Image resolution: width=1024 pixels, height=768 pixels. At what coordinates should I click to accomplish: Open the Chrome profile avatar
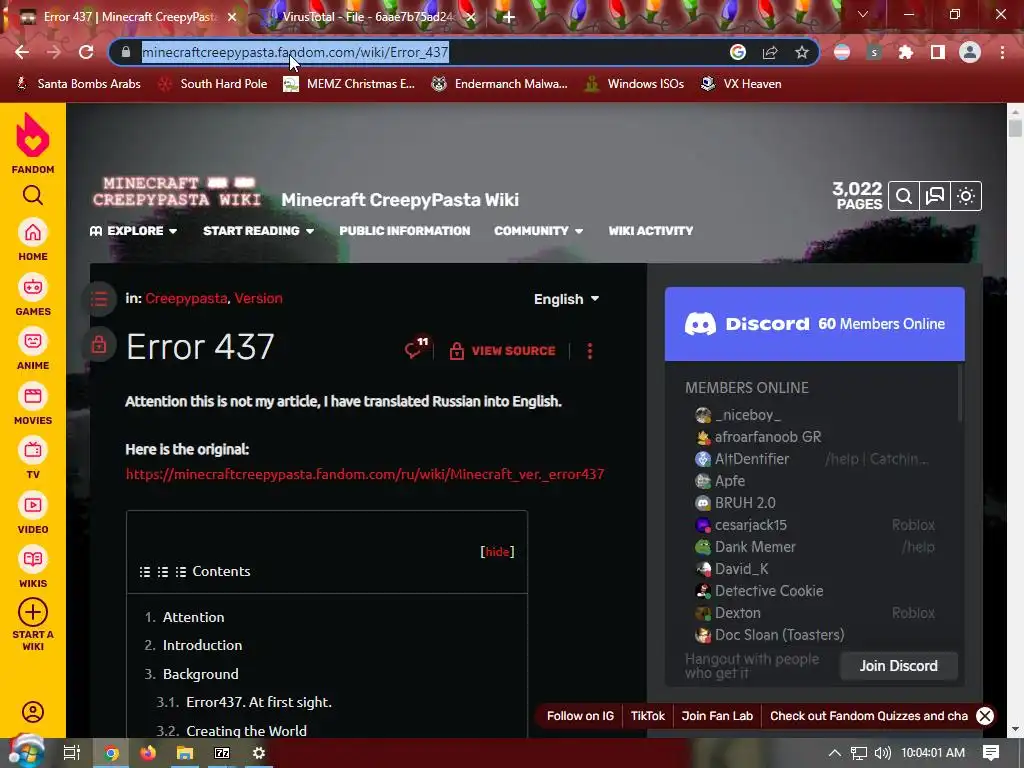970,52
